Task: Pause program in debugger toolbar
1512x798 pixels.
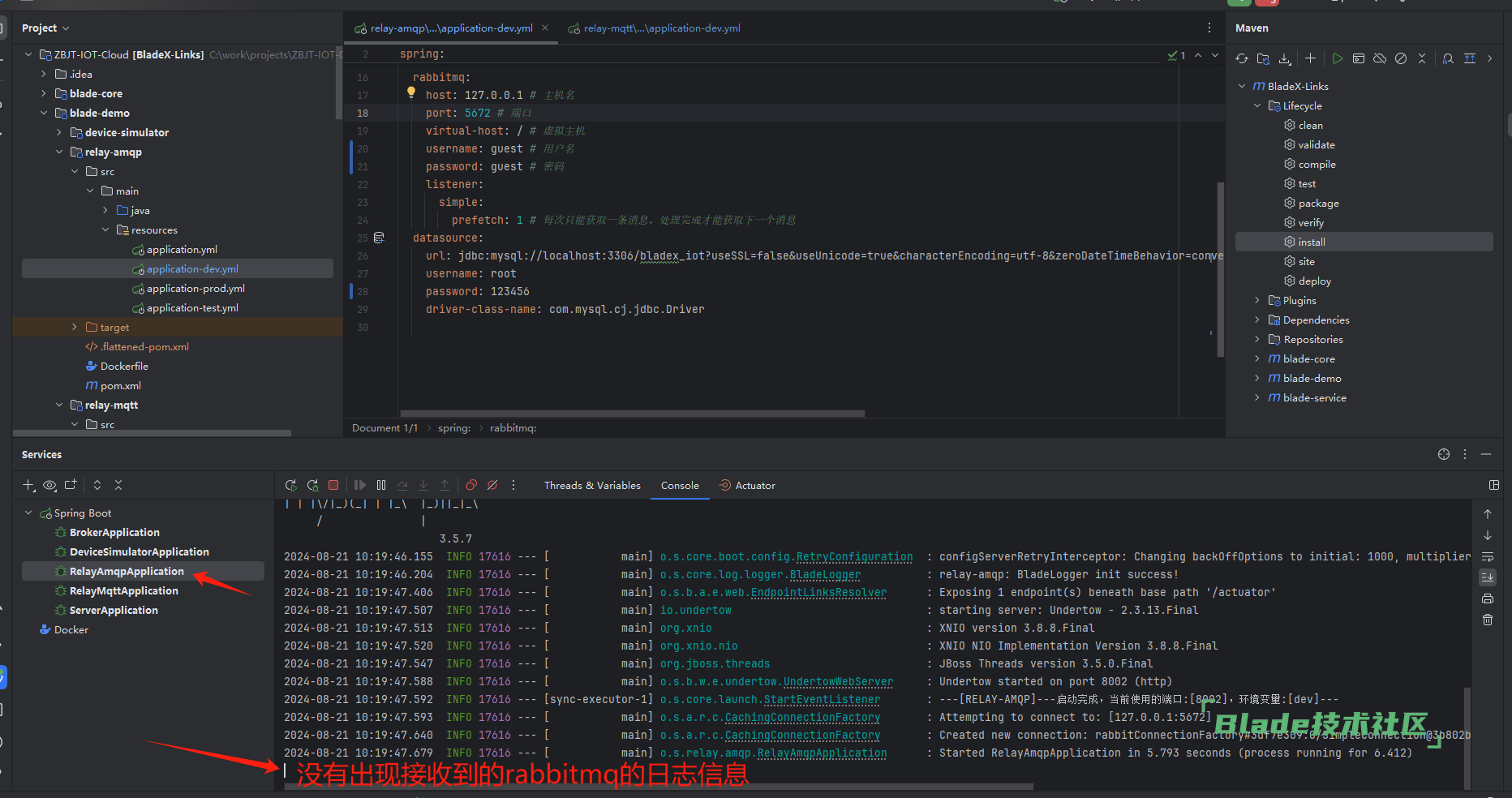Action: [x=381, y=485]
